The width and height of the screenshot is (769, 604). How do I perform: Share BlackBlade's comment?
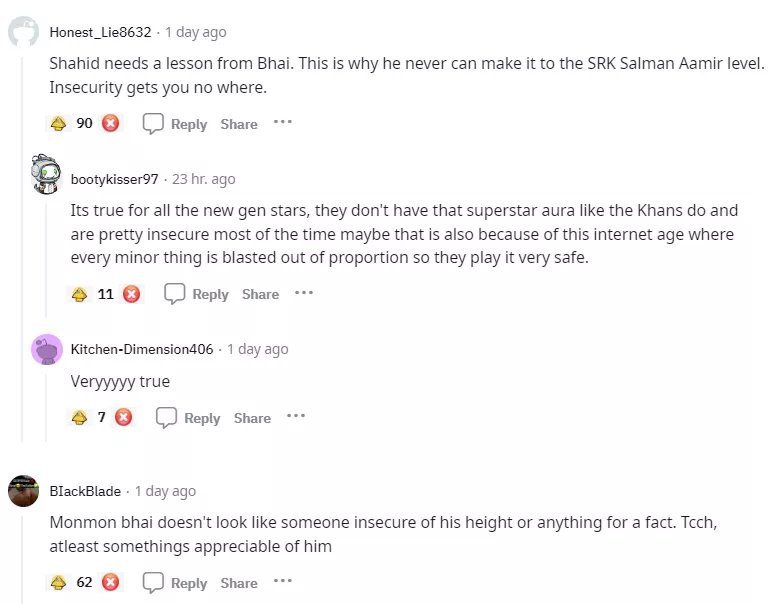(x=239, y=583)
